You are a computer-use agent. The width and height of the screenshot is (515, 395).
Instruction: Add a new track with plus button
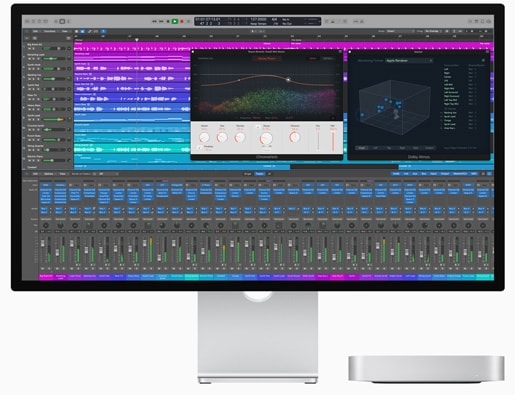[27, 38]
